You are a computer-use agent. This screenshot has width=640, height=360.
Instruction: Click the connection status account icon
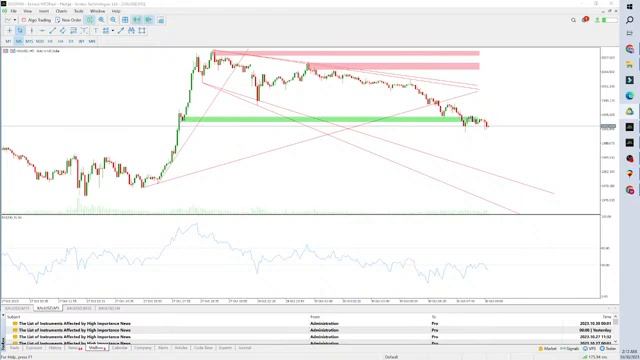tap(598, 20)
